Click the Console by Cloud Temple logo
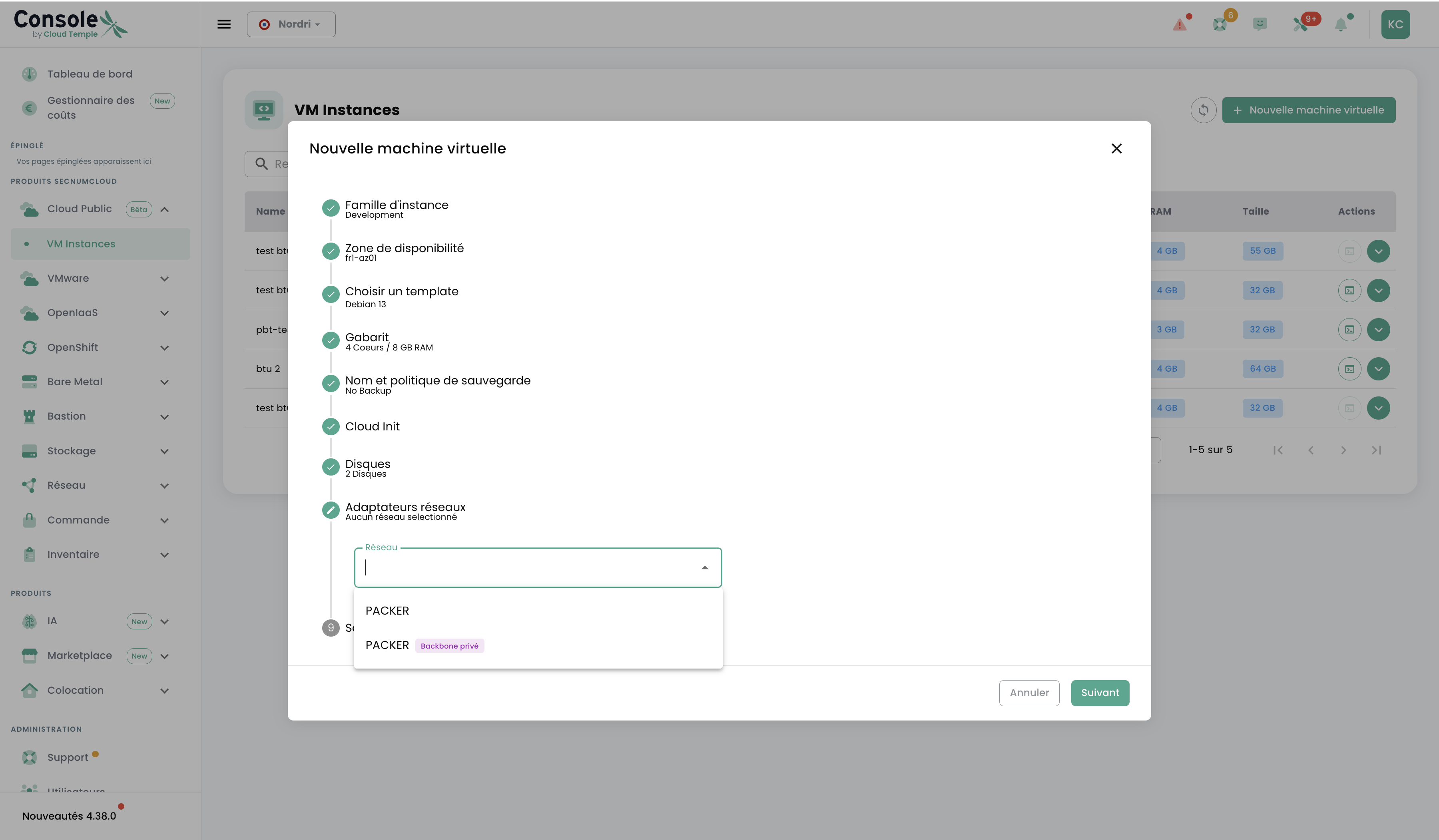The image size is (1439, 840). [71, 24]
